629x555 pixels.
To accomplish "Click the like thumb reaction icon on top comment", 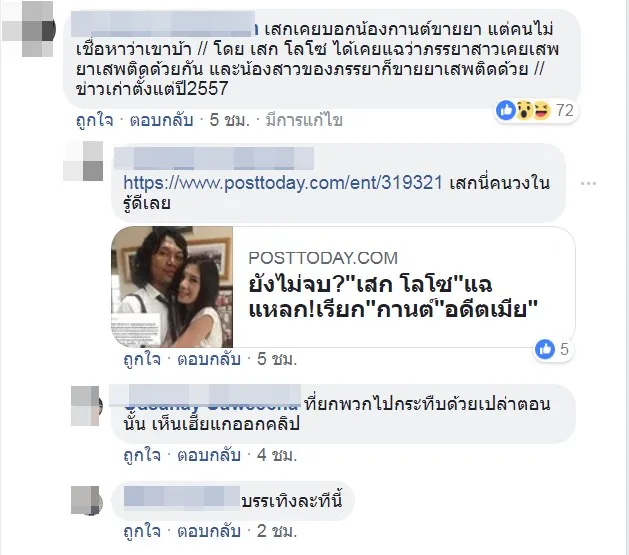I will tap(505, 110).
